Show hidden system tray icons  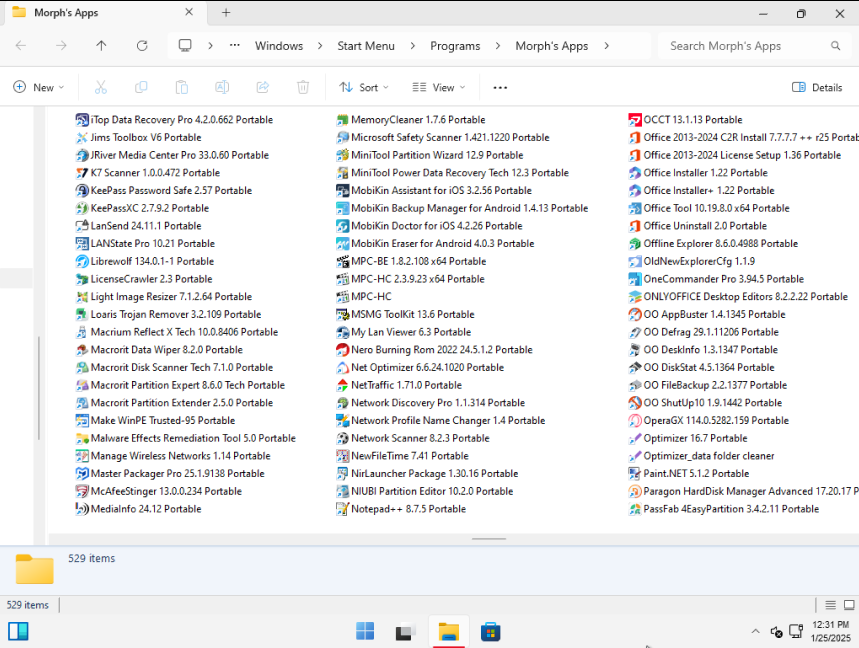(x=755, y=632)
